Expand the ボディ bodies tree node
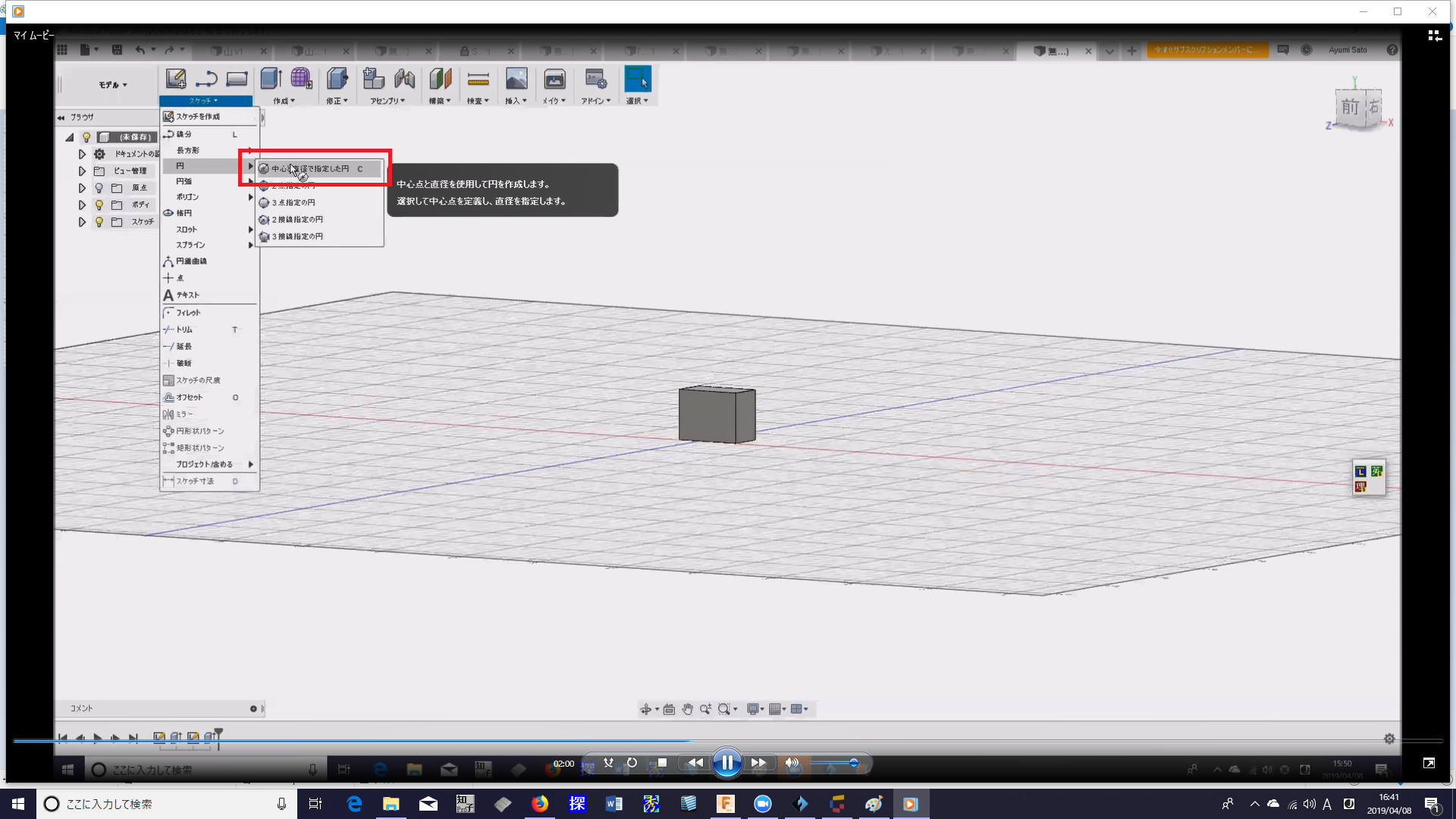Image resolution: width=1456 pixels, height=819 pixels. (x=82, y=205)
